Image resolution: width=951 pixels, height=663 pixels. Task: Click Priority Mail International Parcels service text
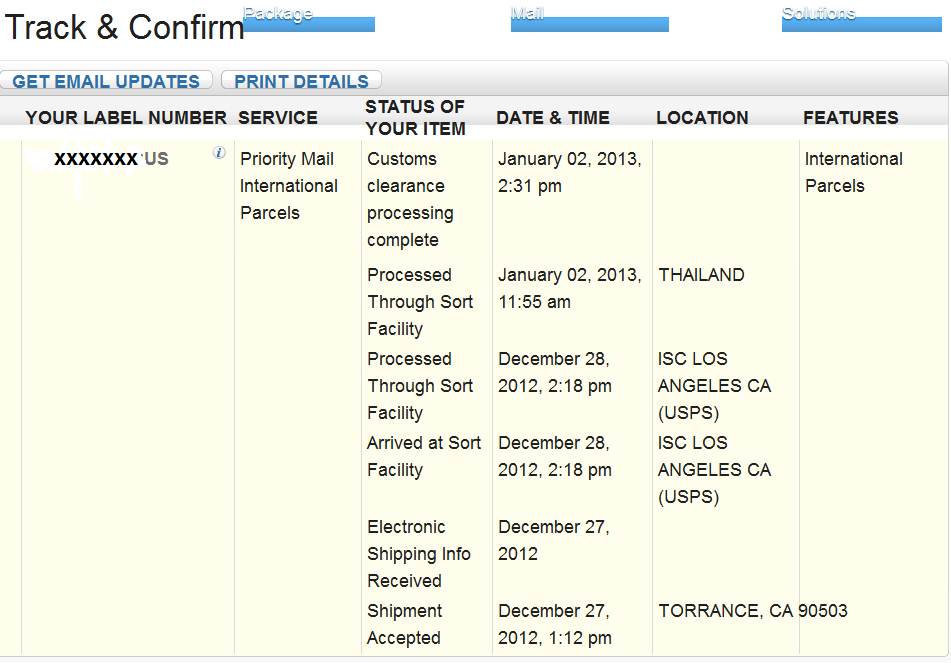pyautogui.click(x=289, y=186)
